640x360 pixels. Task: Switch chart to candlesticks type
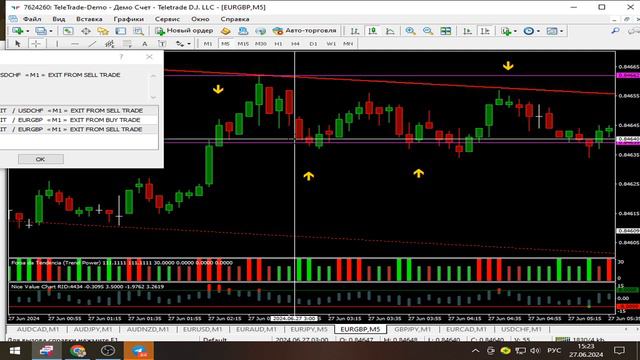pyautogui.click(x=372, y=31)
